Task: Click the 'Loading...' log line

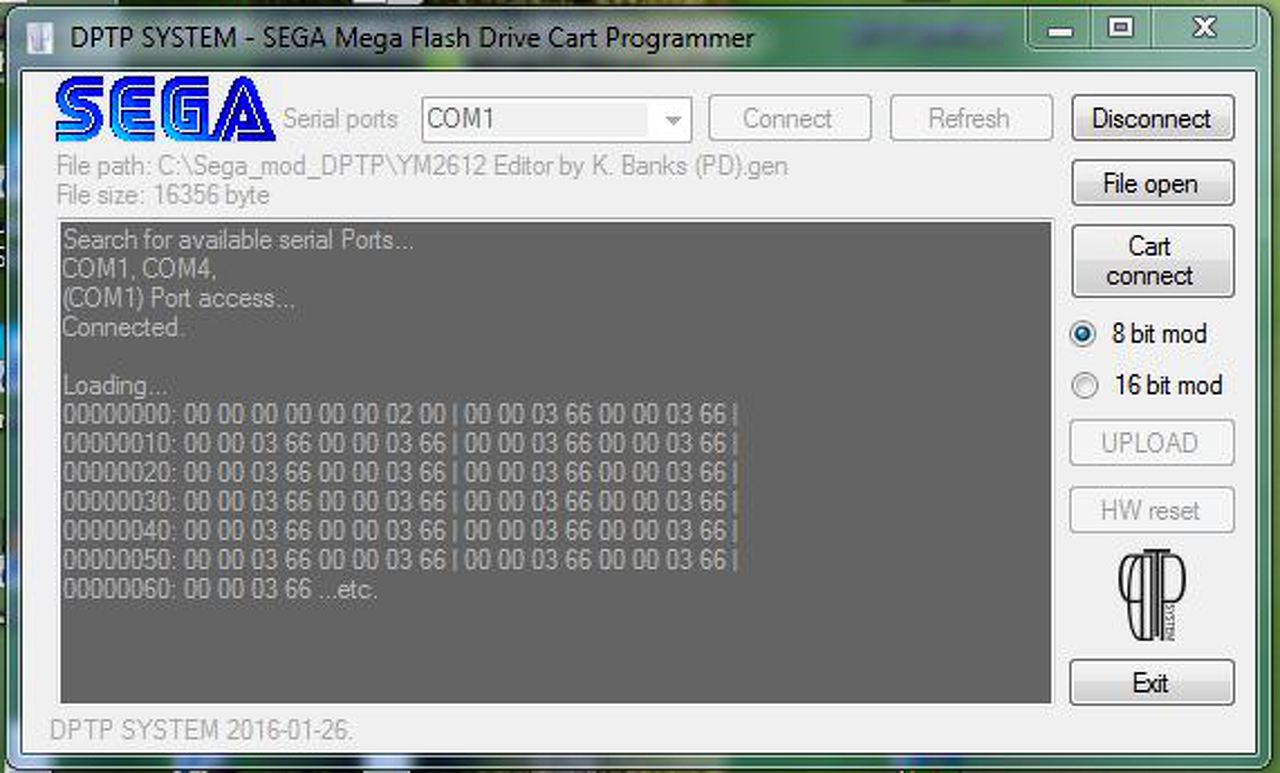Action: tap(116, 385)
